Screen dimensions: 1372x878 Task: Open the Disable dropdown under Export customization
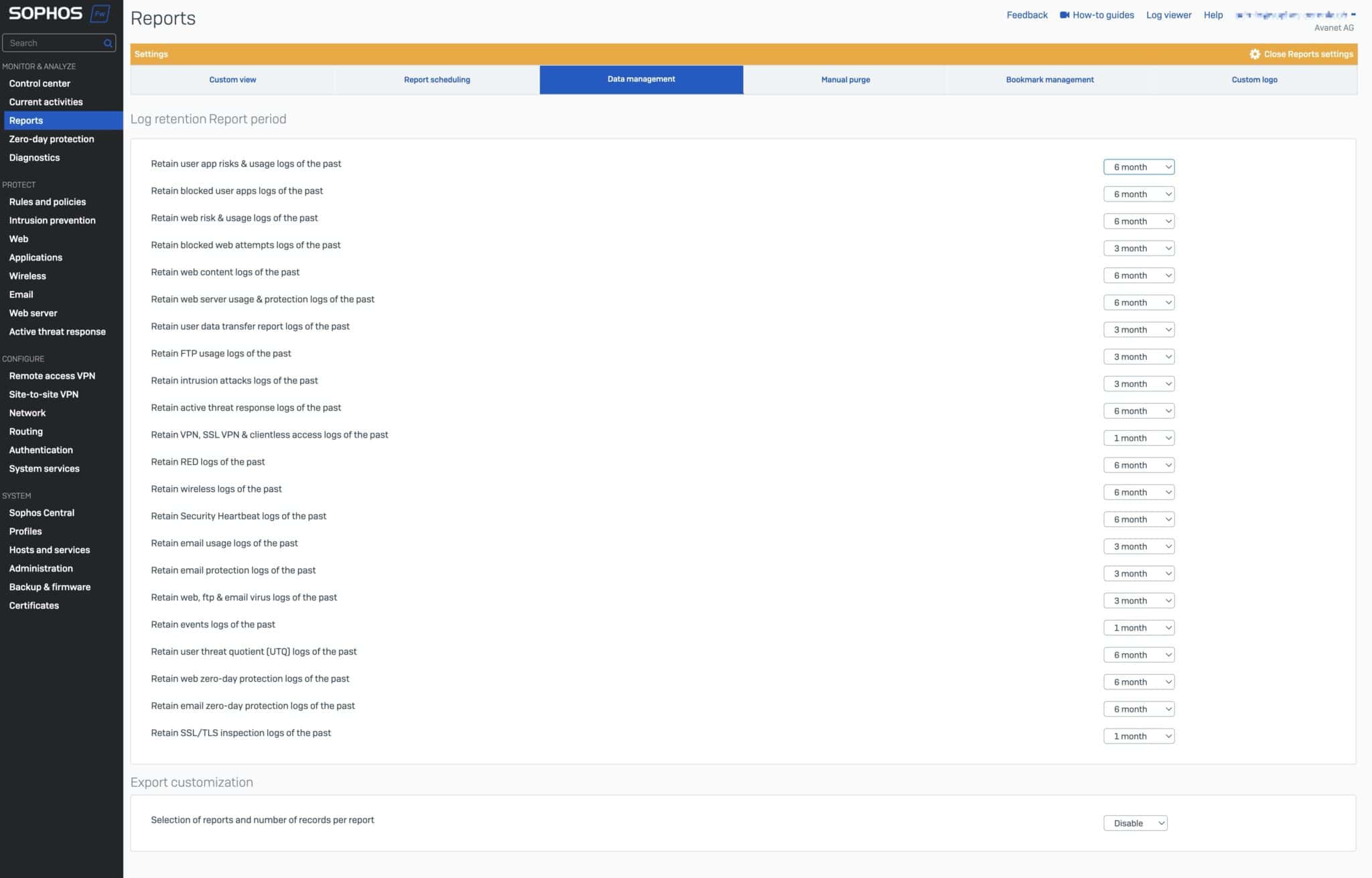coord(1135,822)
